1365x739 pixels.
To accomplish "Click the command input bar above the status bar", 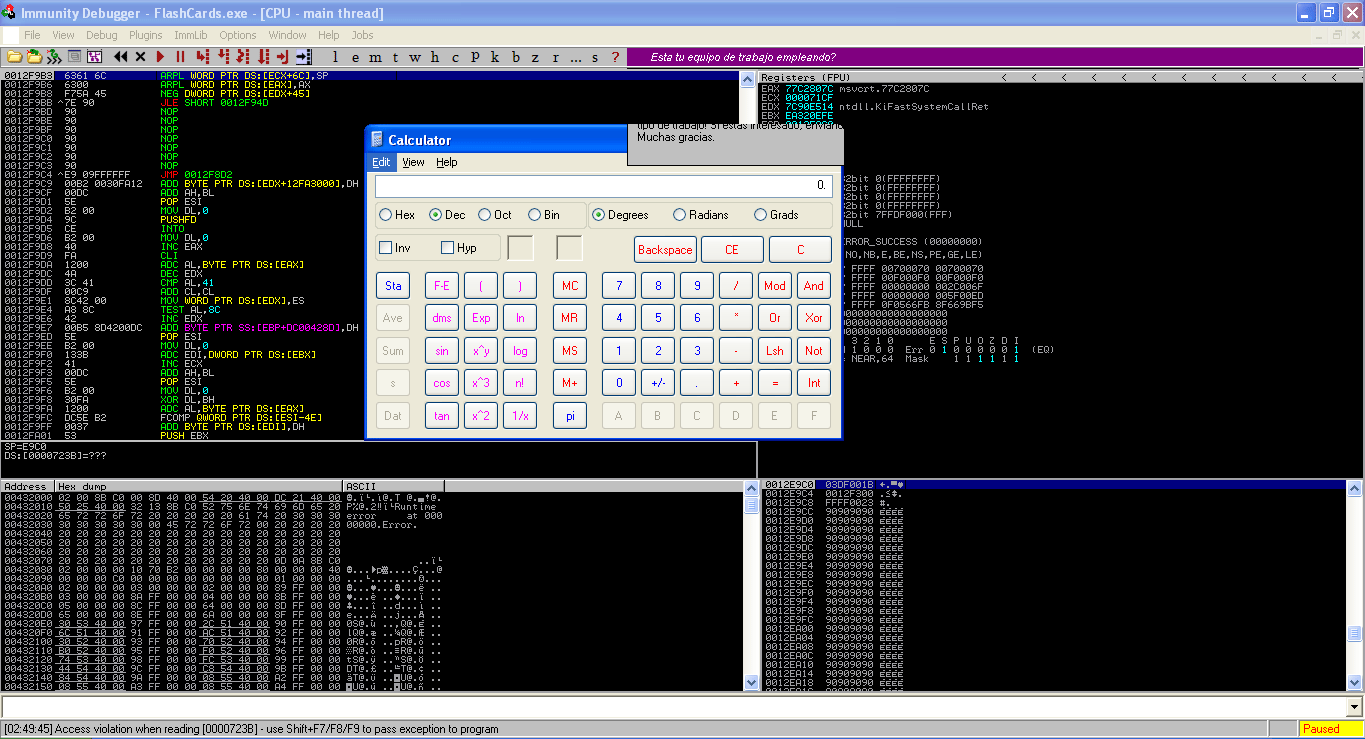I will [673, 707].
